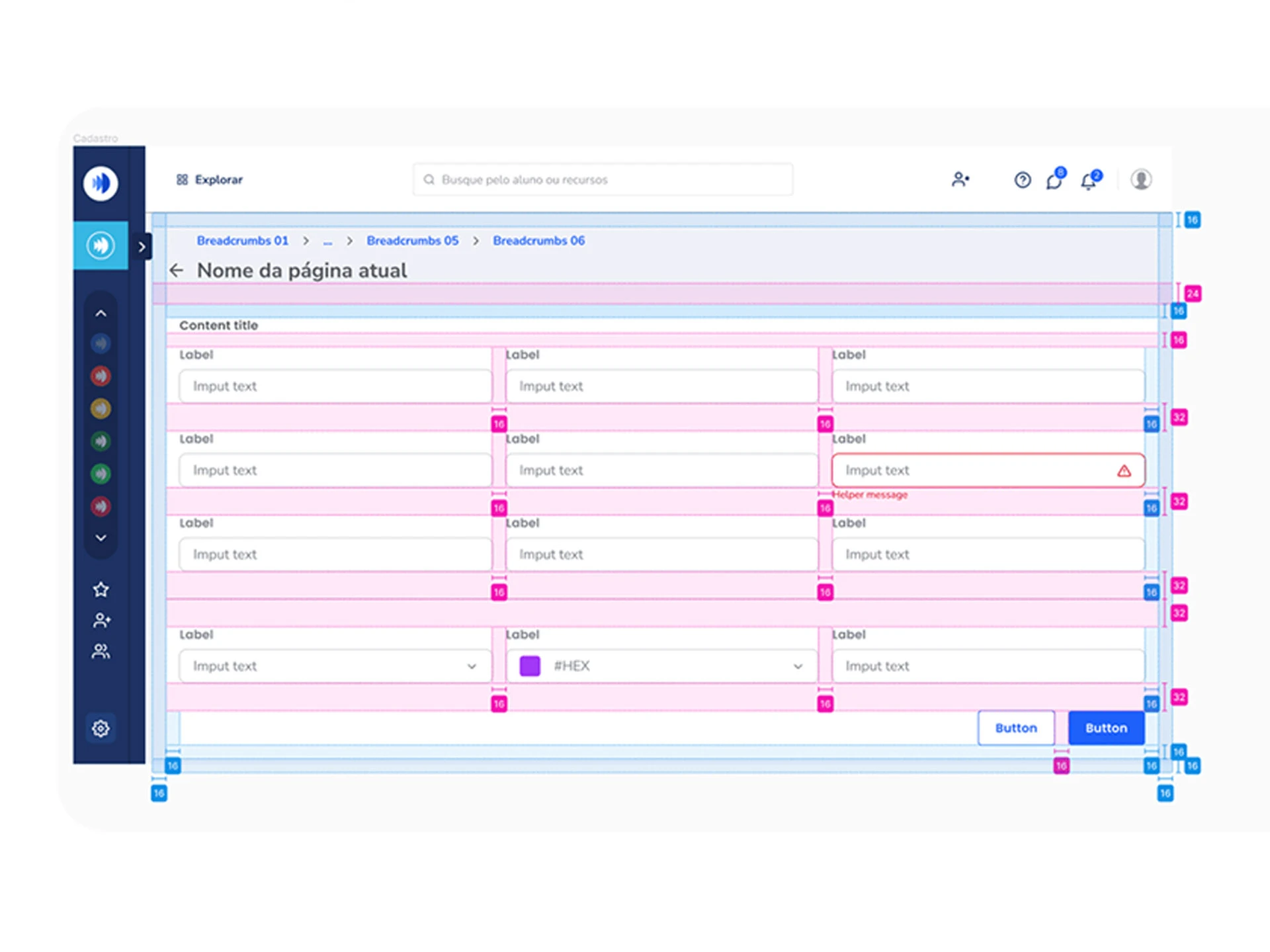The height and width of the screenshot is (952, 1270).
Task: Open the favorites star icon in sidebar
Action: pyautogui.click(x=101, y=589)
